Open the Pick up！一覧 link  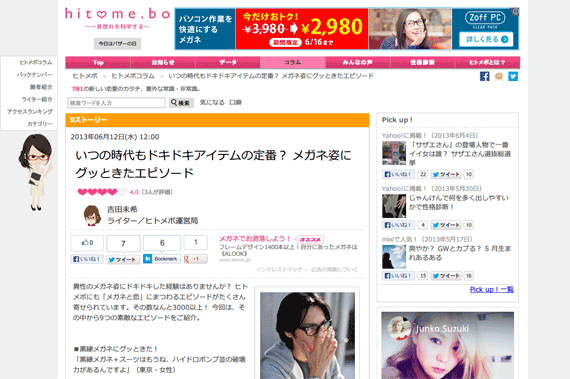(491, 290)
